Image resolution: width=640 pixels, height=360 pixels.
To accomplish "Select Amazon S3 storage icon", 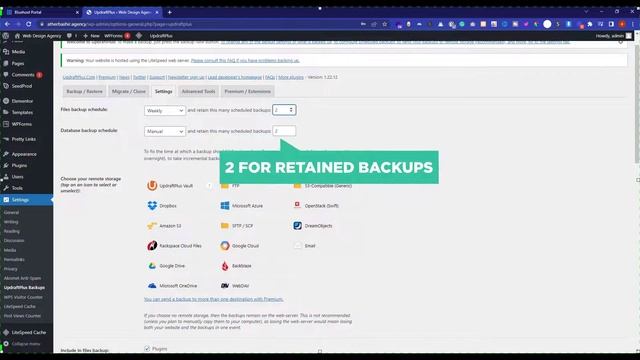I will click(x=152, y=226).
